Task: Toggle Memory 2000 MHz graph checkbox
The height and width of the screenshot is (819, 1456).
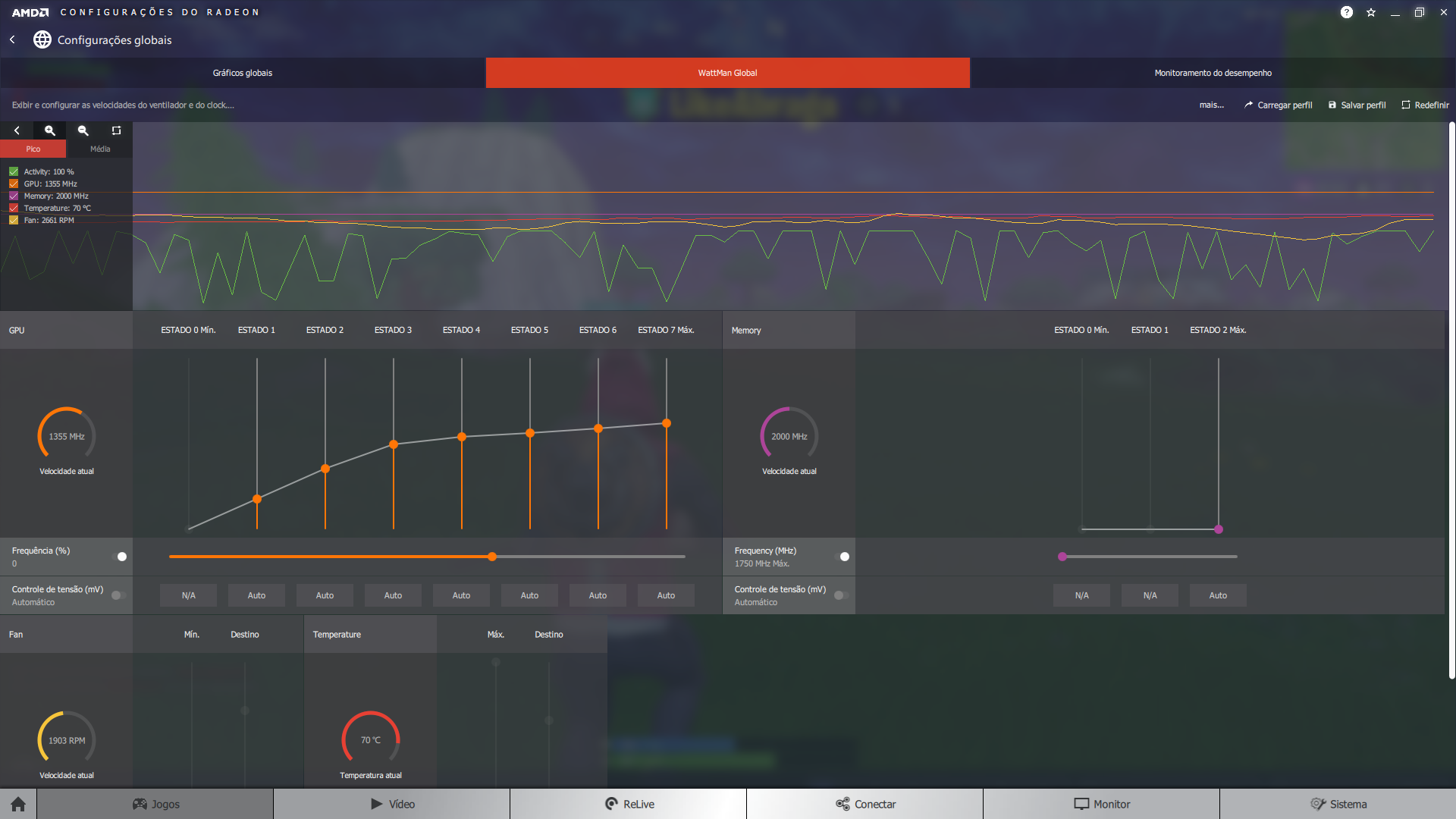Action: pyautogui.click(x=14, y=196)
